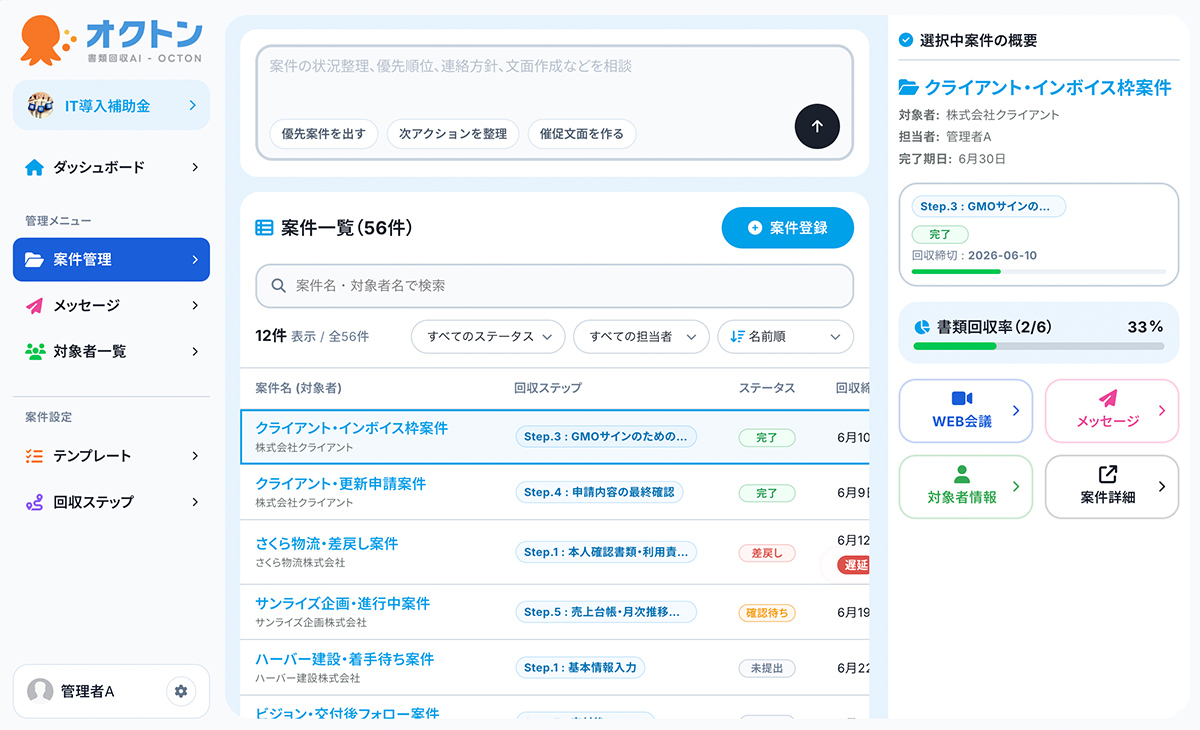Click the メッセージ paper plane sidebar icon
The width and height of the screenshot is (1200, 730).
pos(35,306)
